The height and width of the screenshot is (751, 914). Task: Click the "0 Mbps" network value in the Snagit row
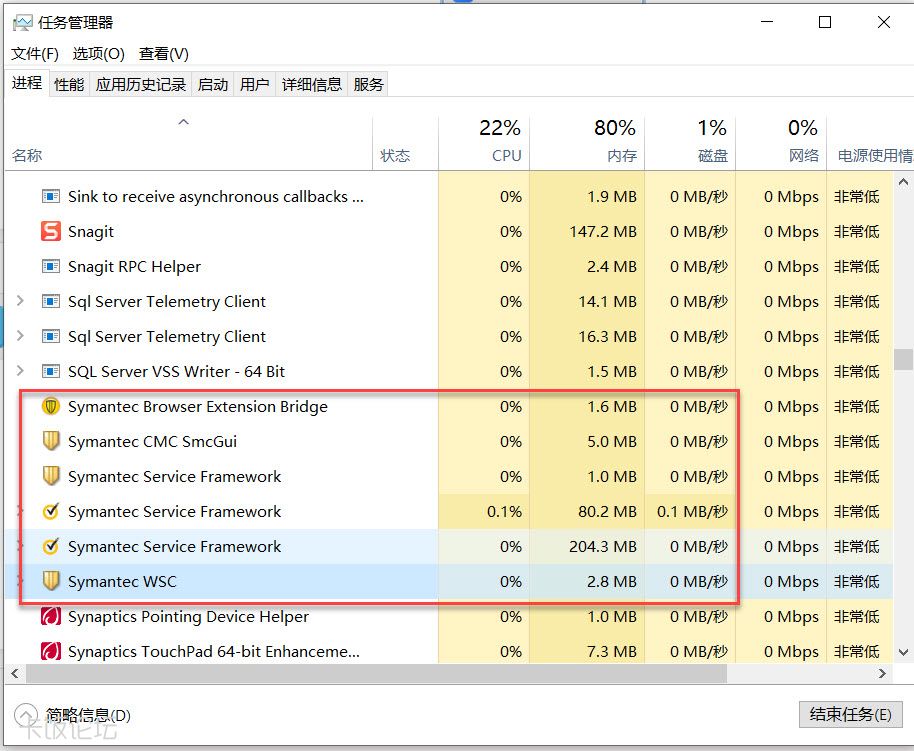click(x=791, y=231)
